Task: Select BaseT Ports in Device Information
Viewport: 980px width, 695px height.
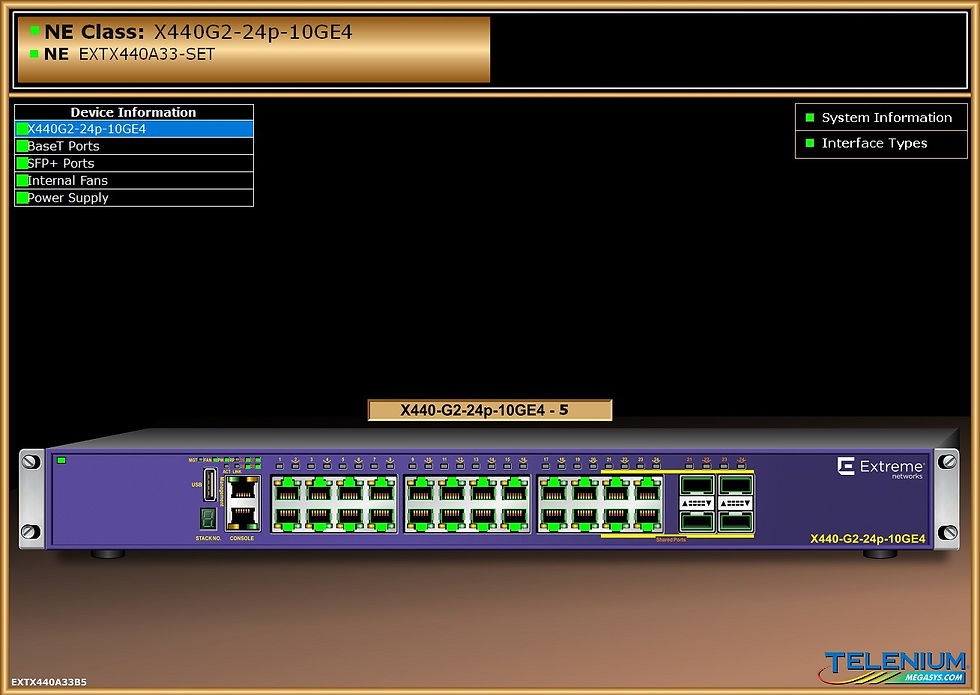Action: click(x=134, y=146)
